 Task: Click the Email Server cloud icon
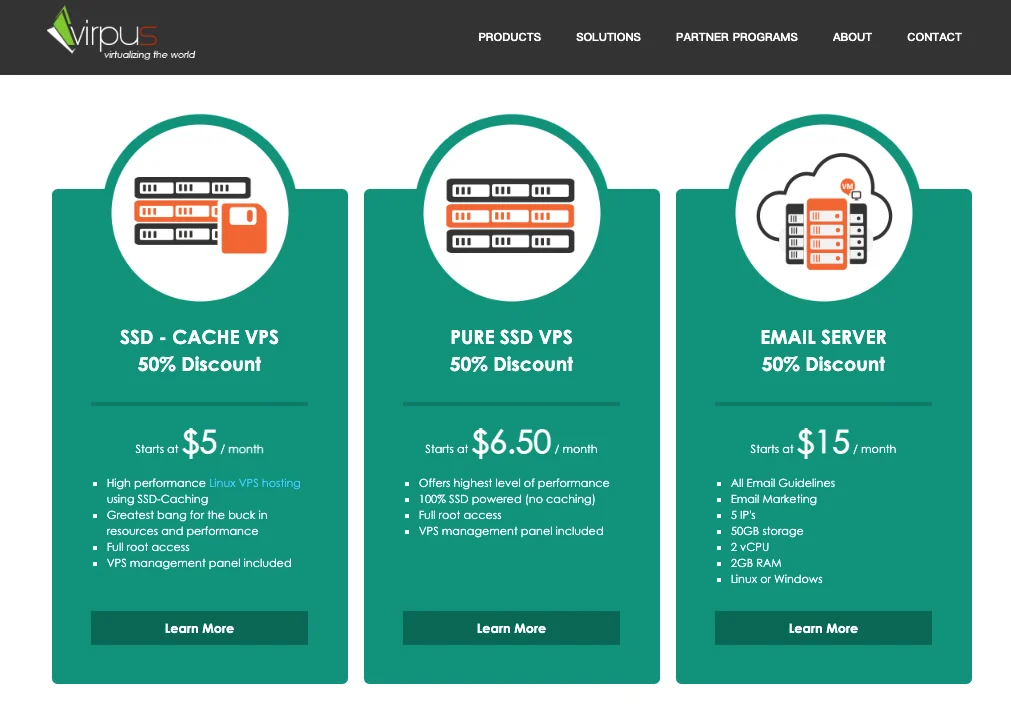pyautogui.click(x=824, y=212)
